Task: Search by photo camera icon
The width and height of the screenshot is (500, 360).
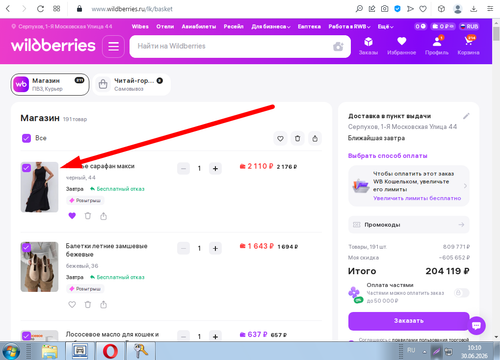Action: pos(338,46)
